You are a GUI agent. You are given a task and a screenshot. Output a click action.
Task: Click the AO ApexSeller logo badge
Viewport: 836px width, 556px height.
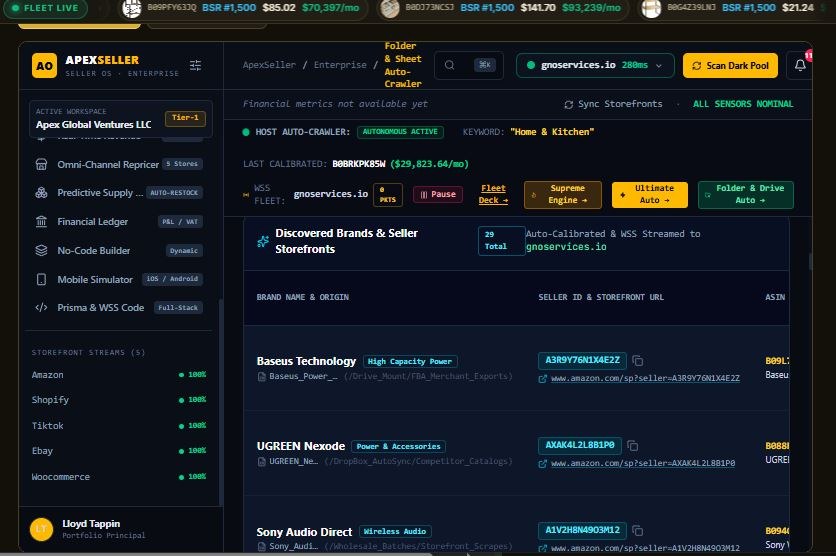click(x=44, y=66)
